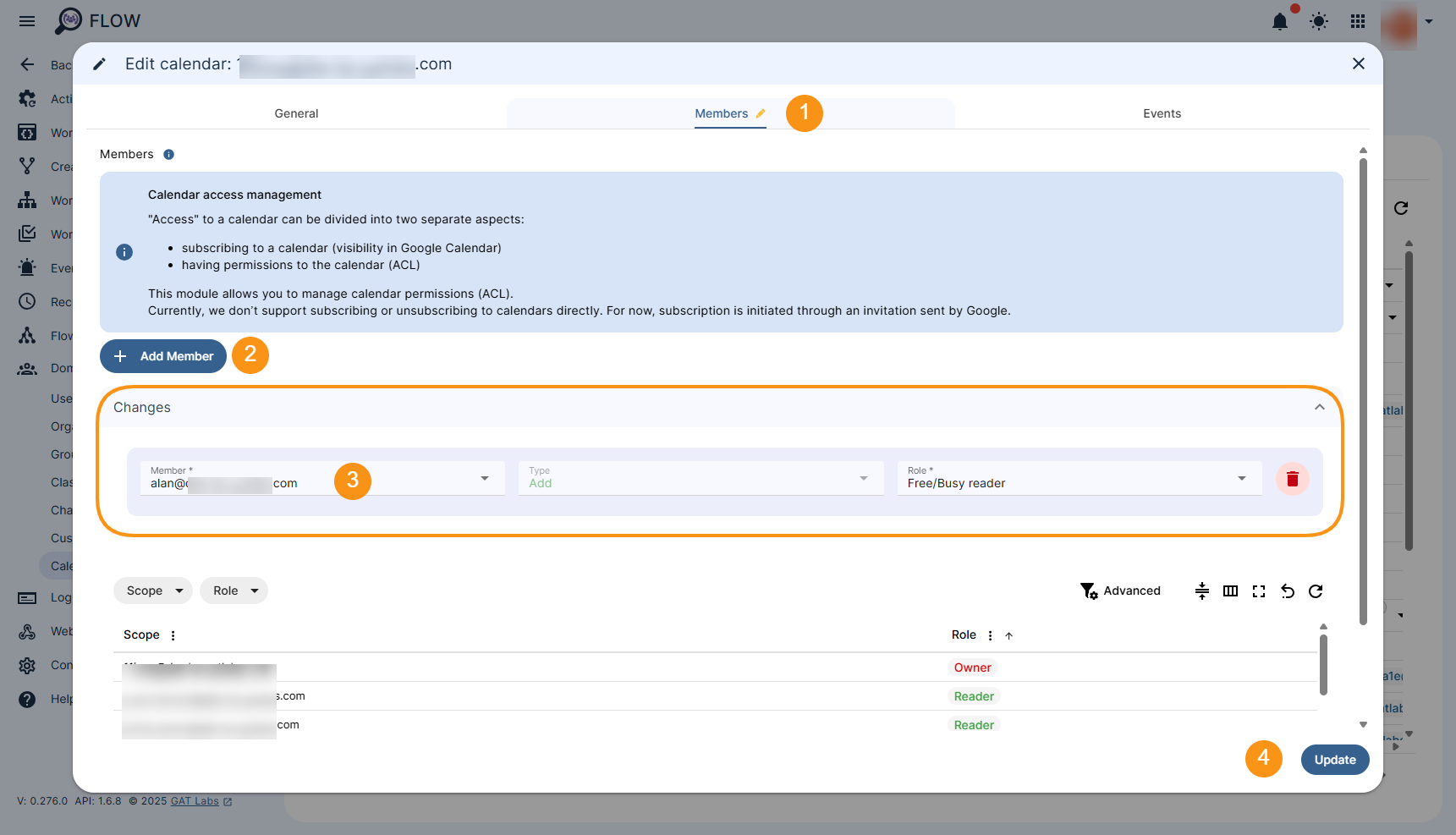Image resolution: width=1456 pixels, height=835 pixels.
Task: Open the Free/Busy reader Role dropdown
Action: [x=1242, y=478]
